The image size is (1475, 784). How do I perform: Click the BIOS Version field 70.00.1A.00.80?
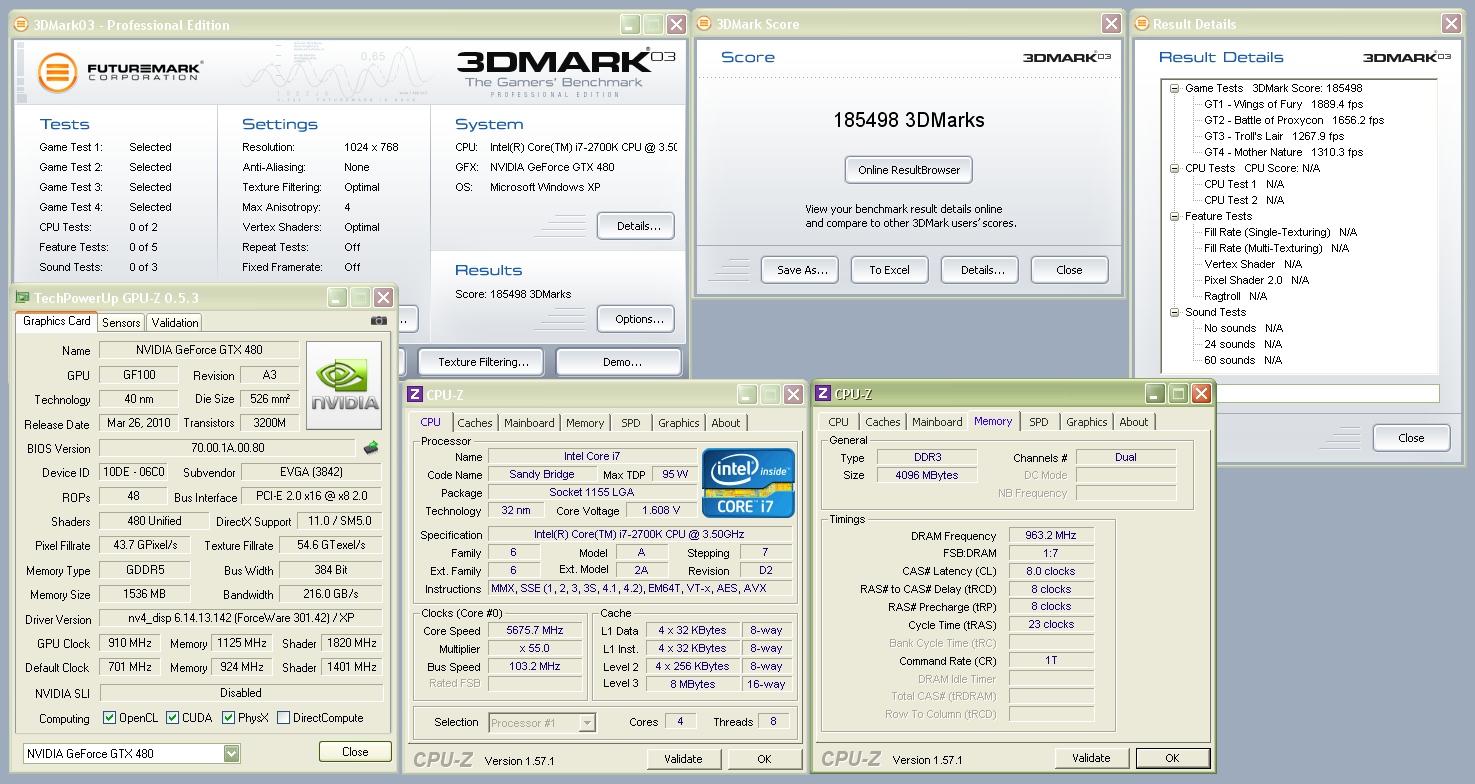[227, 448]
